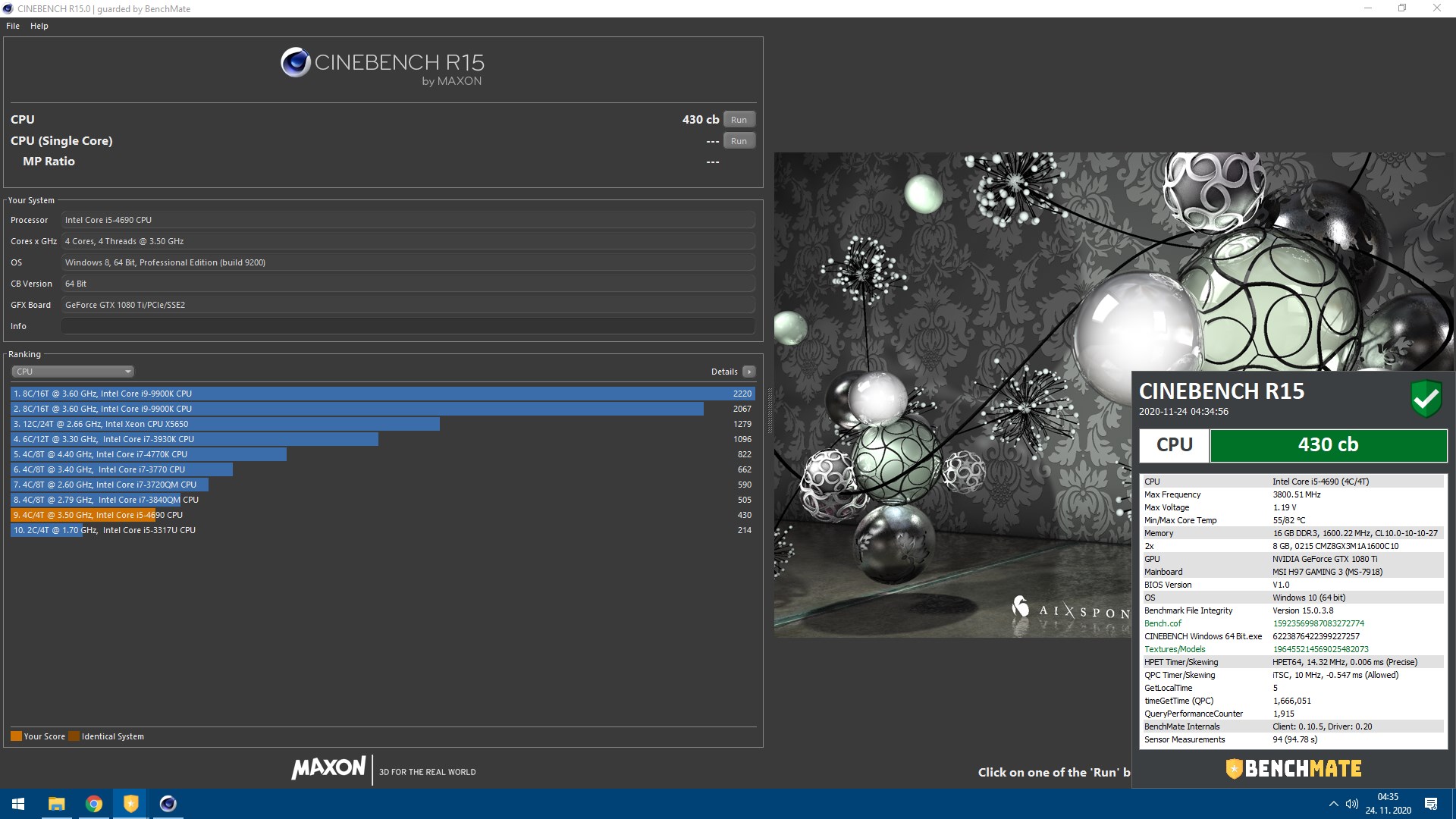
Task: Open the notification center icon
Action: pyautogui.click(x=1431, y=804)
